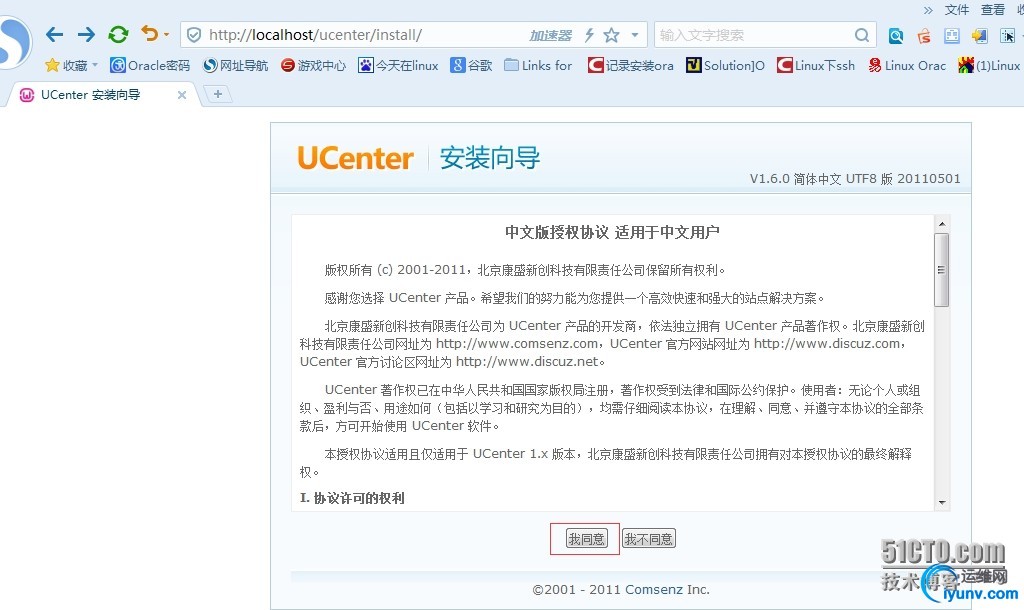This screenshot has height=610, width=1024.
Task: Bookmark the page with the star icon
Action: pos(611,35)
